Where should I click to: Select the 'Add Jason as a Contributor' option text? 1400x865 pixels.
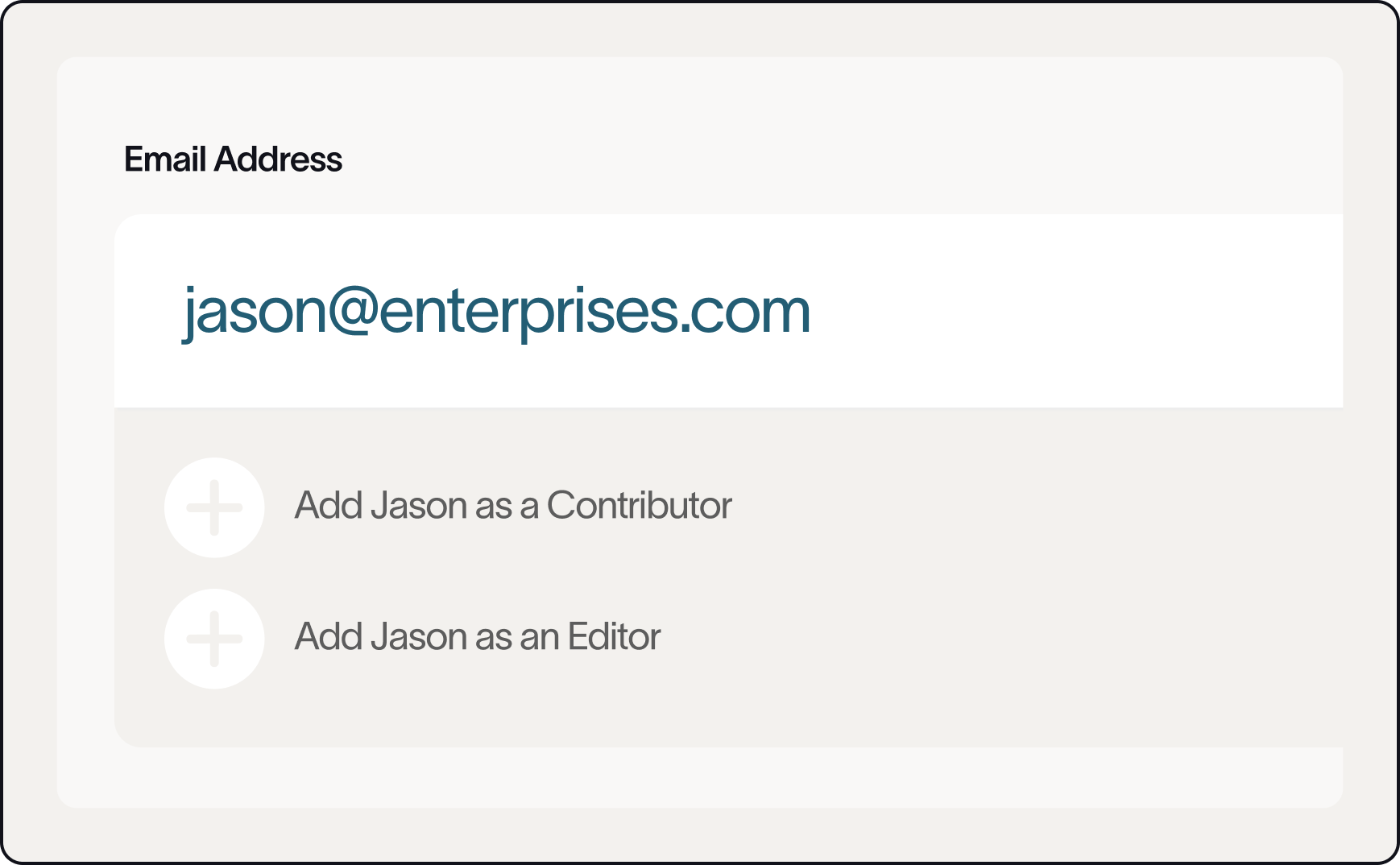512,506
